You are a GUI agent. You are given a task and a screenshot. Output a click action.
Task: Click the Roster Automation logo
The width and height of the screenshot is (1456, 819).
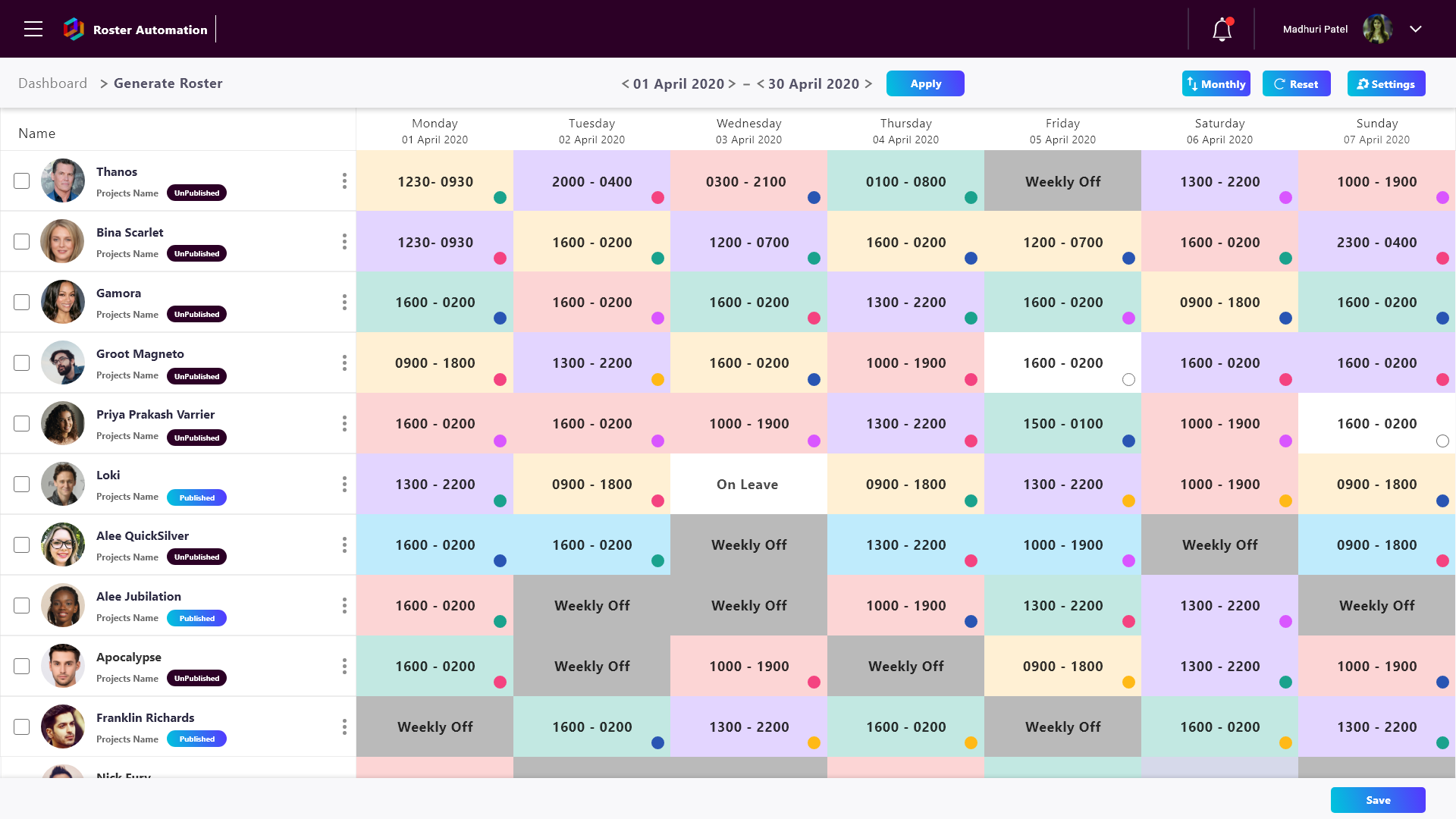coord(74,30)
